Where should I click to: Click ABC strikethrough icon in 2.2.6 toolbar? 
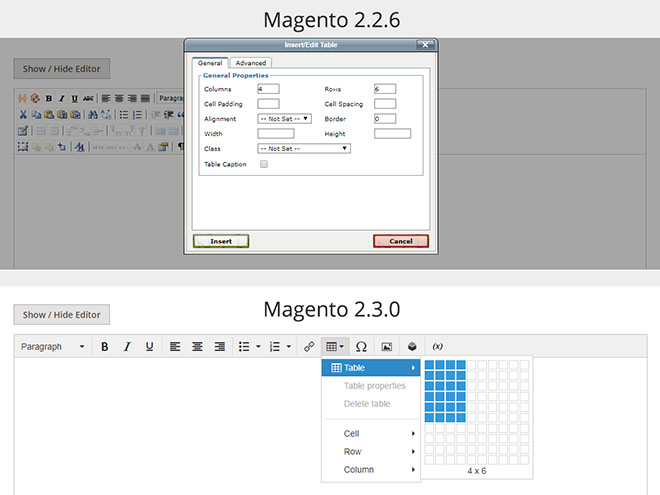tap(88, 98)
